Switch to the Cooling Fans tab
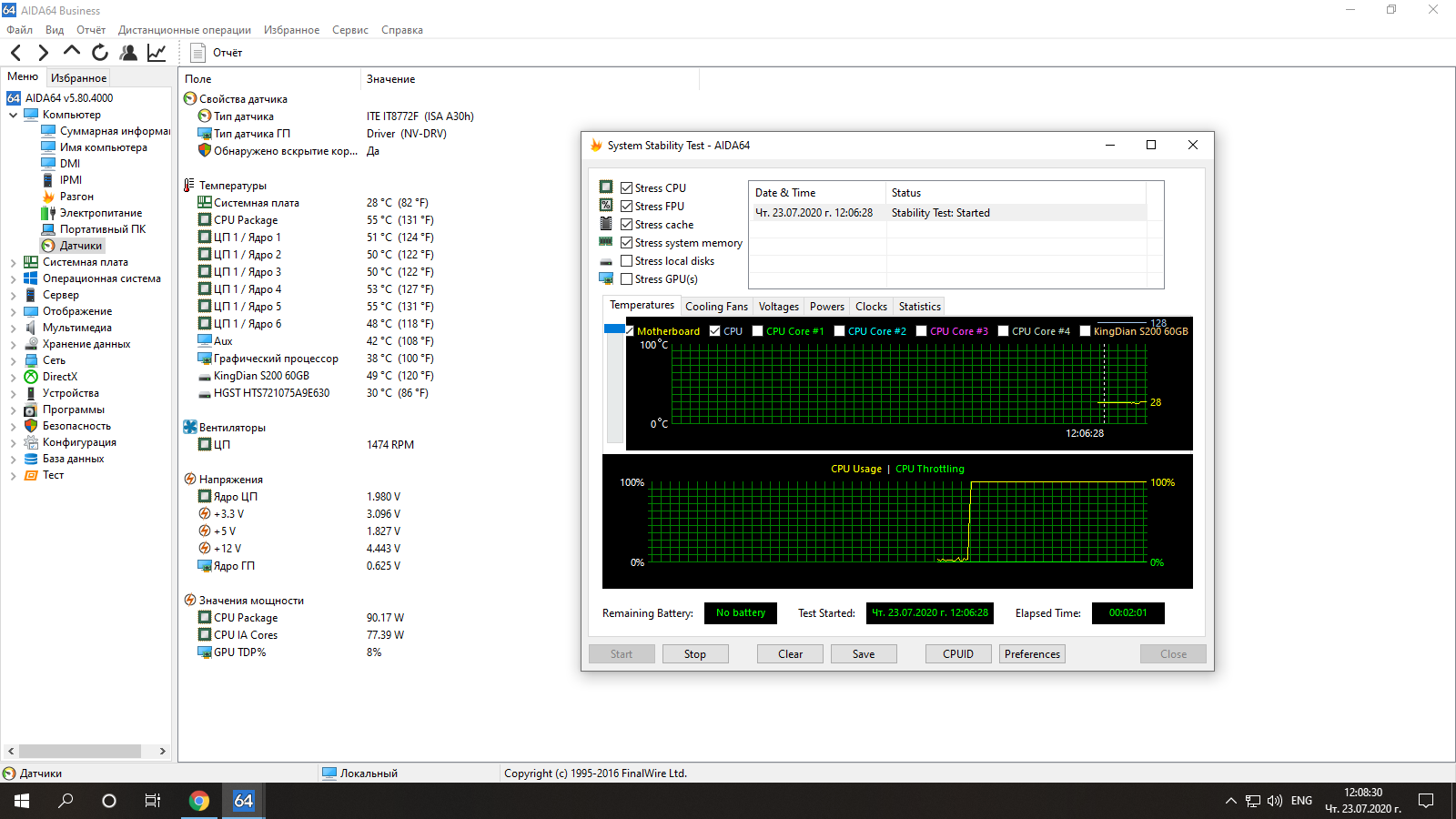Screen dimensions: 1456x819 point(716,307)
